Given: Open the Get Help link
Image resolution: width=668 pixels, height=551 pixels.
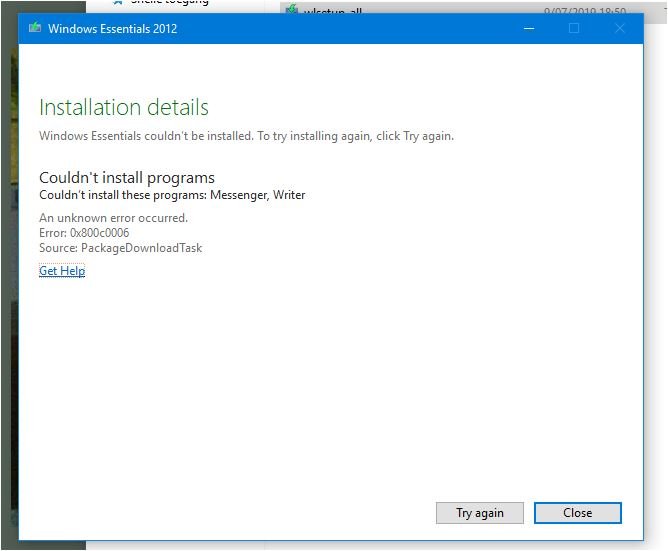Looking at the screenshot, I should 62,271.
